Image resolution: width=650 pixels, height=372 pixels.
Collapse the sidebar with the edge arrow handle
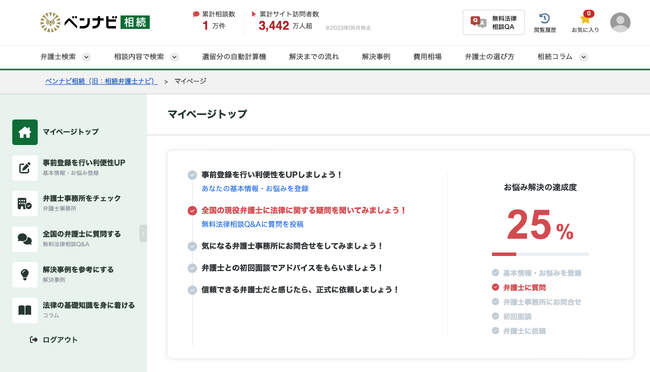[x=143, y=233]
